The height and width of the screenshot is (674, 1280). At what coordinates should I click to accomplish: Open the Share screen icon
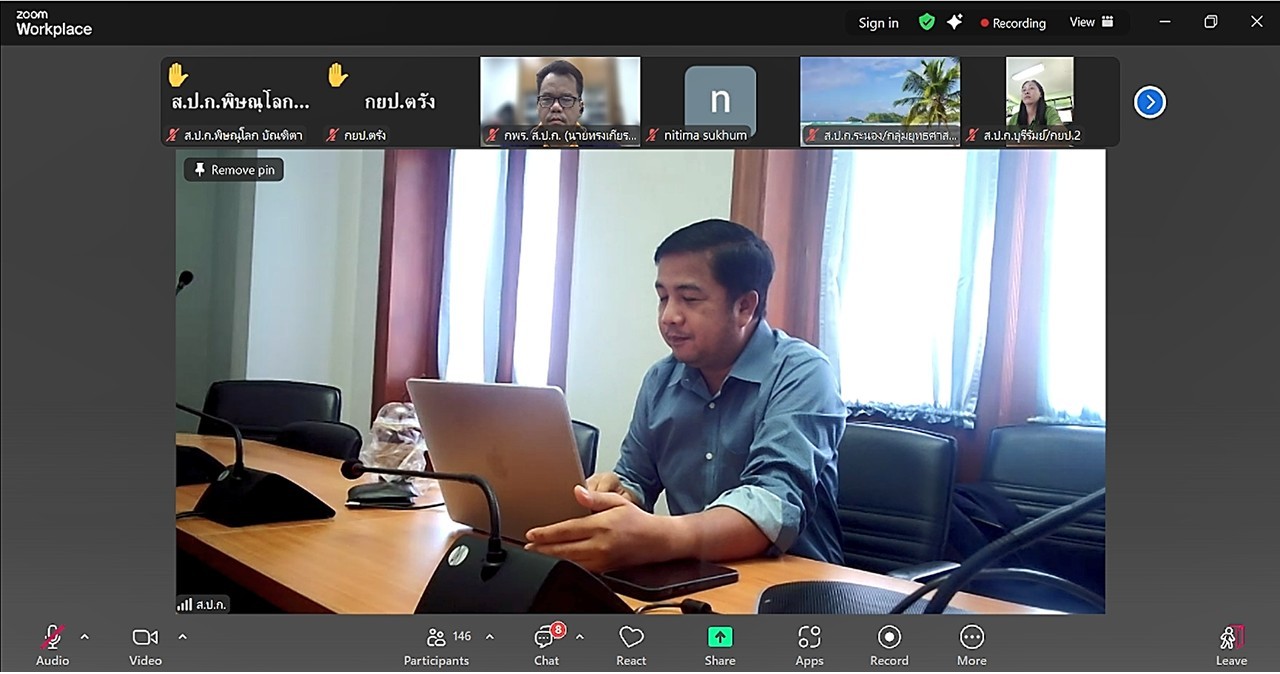(719, 638)
